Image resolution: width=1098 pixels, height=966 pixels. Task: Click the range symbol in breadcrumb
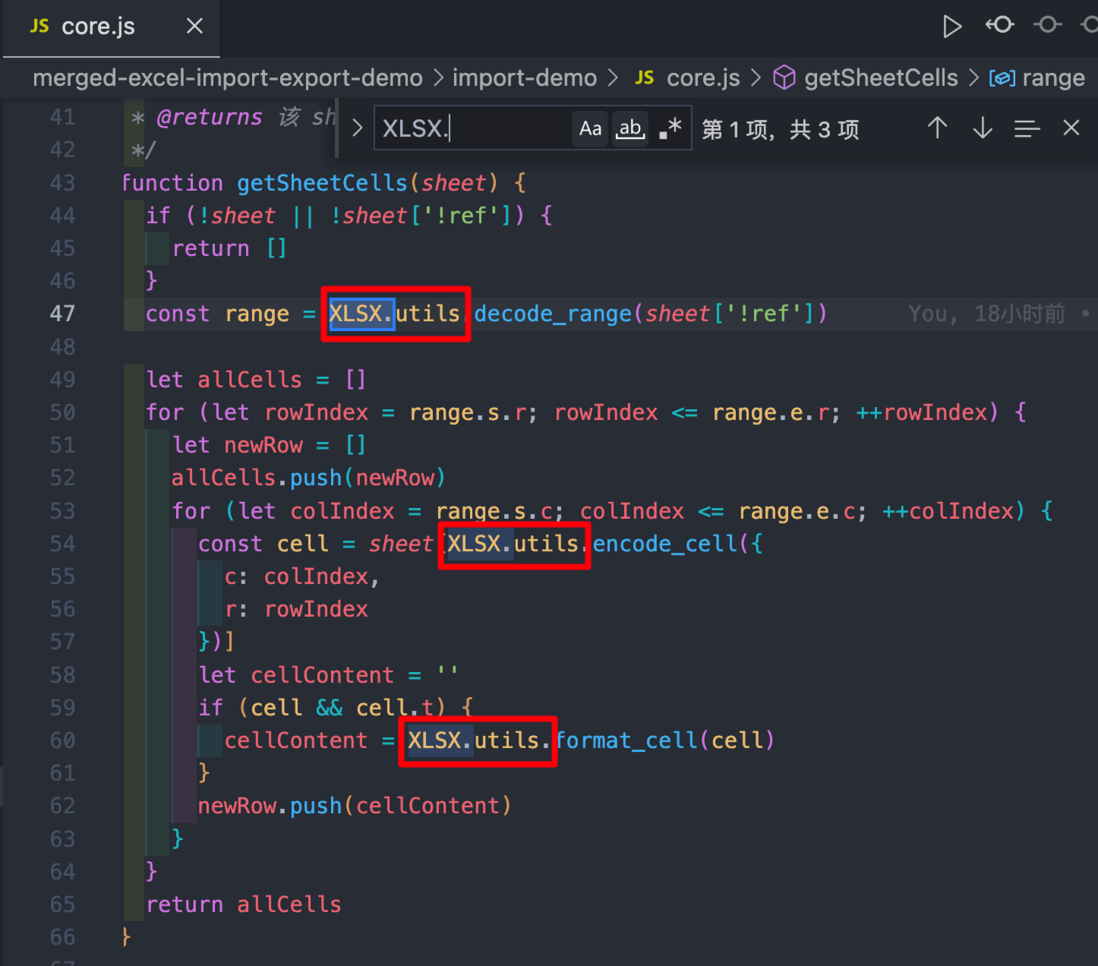tap(1037, 78)
